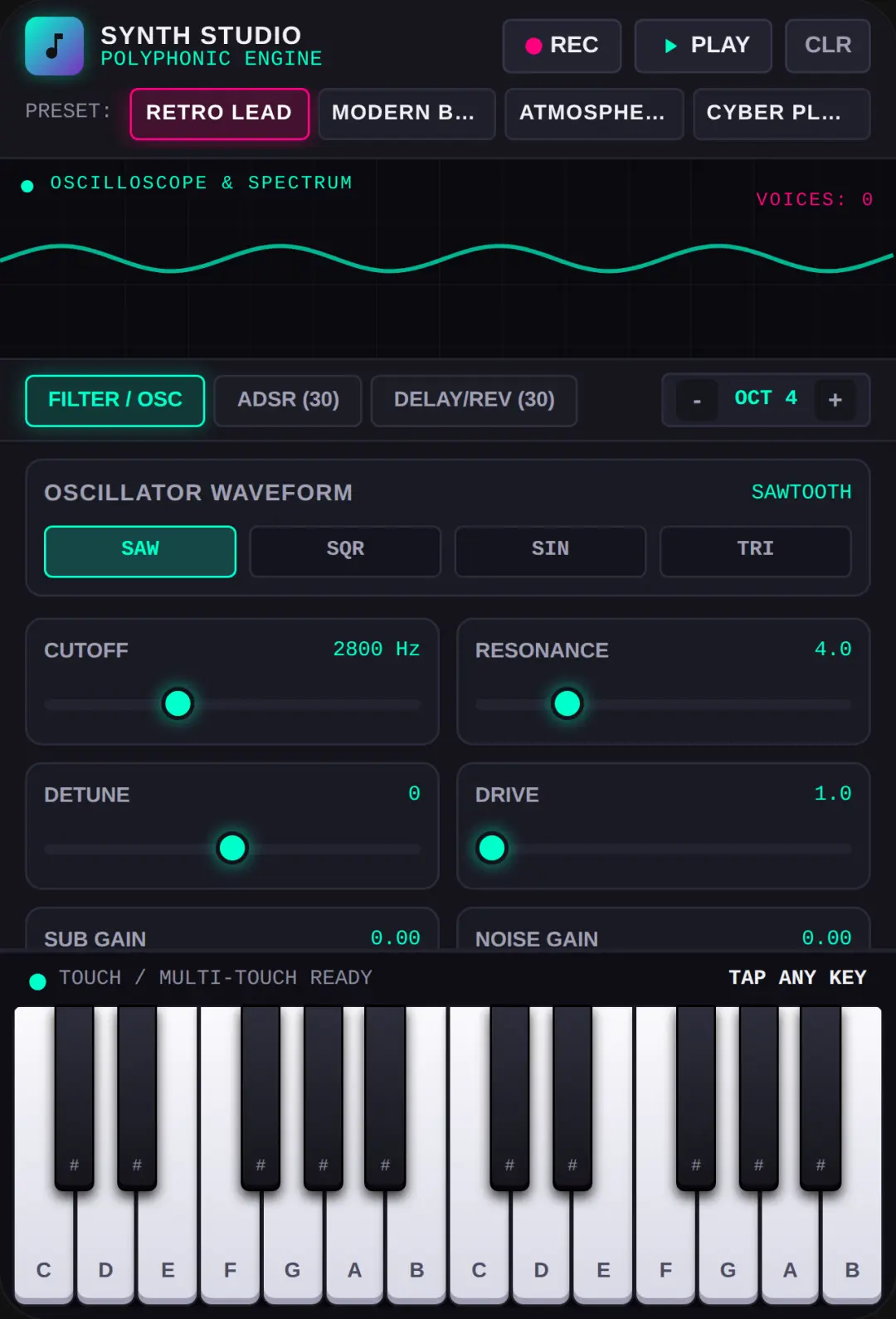The image size is (896, 1319).
Task: Select the TRI waveform
Action: (756, 551)
